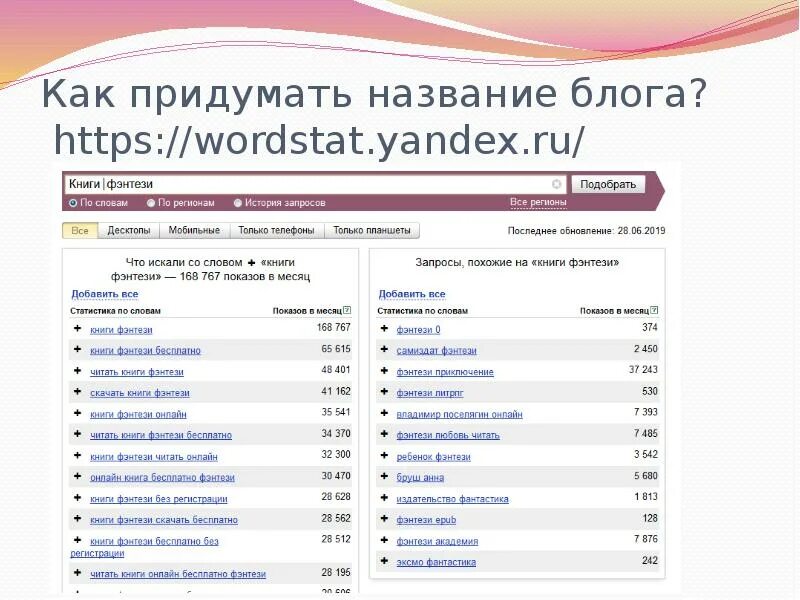This screenshot has height=600, width=800.
Task: Click plus next to 'эксмо фантастика'
Action: (385, 561)
